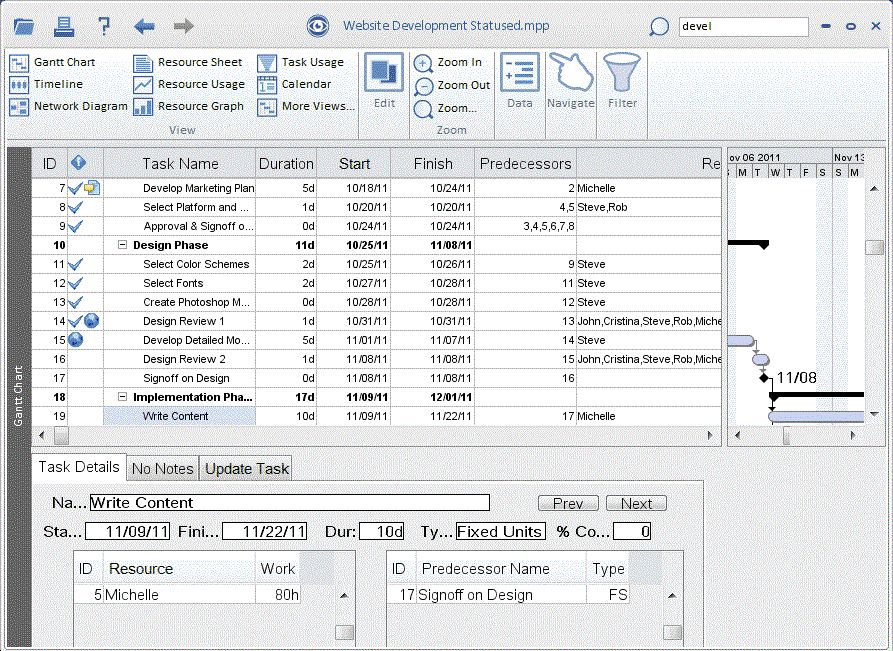Open the More Views list
Viewport: 893px width, 651px height.
point(315,106)
